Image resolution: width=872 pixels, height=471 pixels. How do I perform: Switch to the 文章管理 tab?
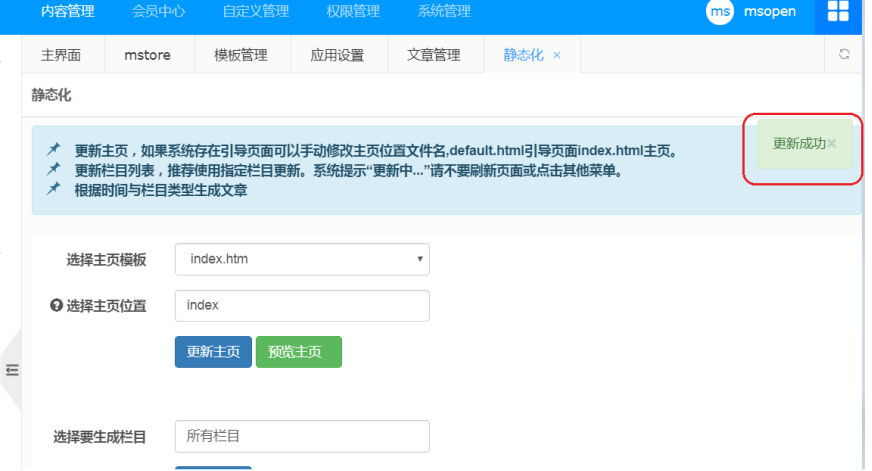434,55
